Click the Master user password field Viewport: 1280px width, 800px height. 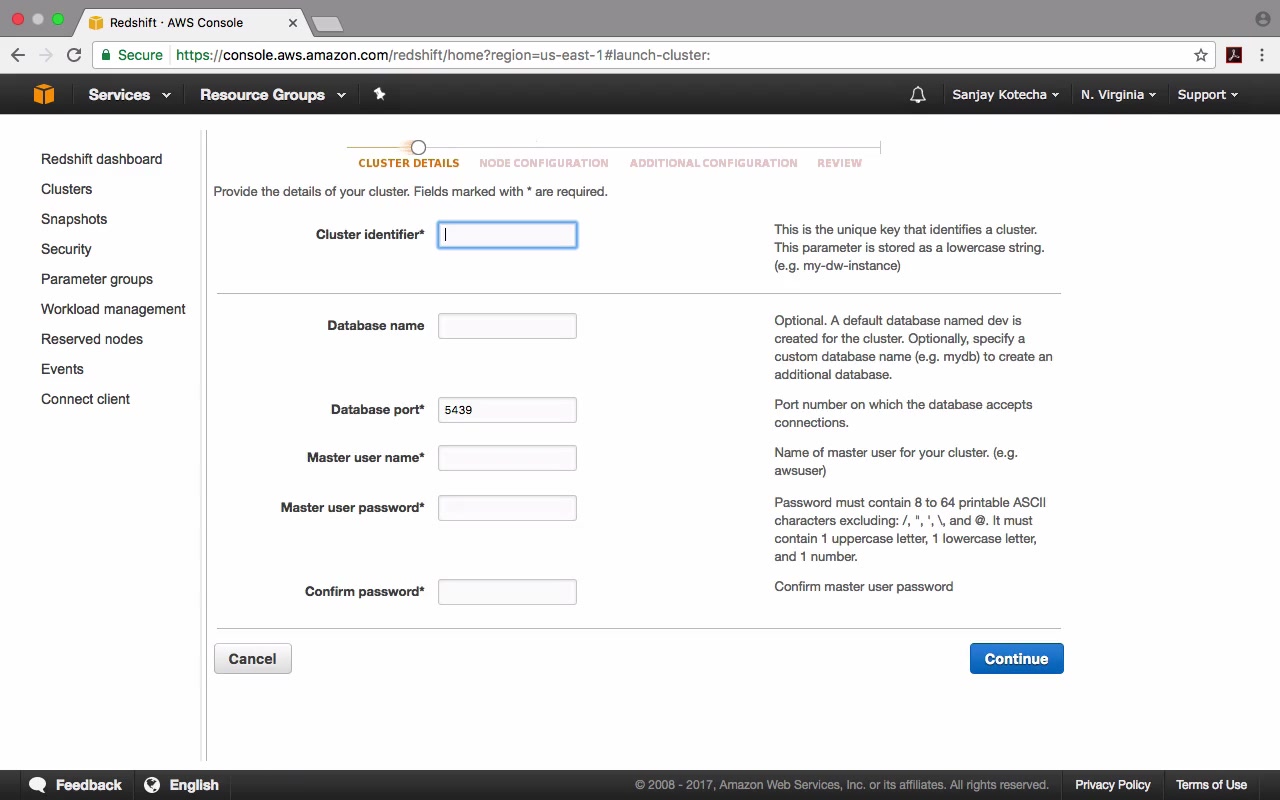tap(507, 508)
